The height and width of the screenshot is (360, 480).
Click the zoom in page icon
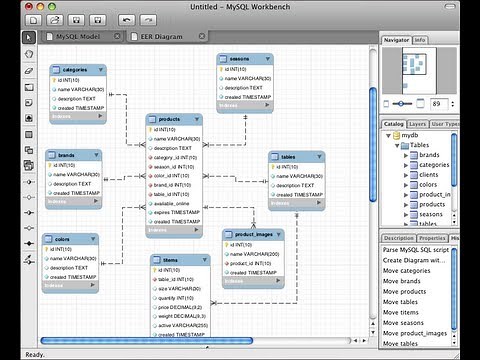click(x=421, y=104)
